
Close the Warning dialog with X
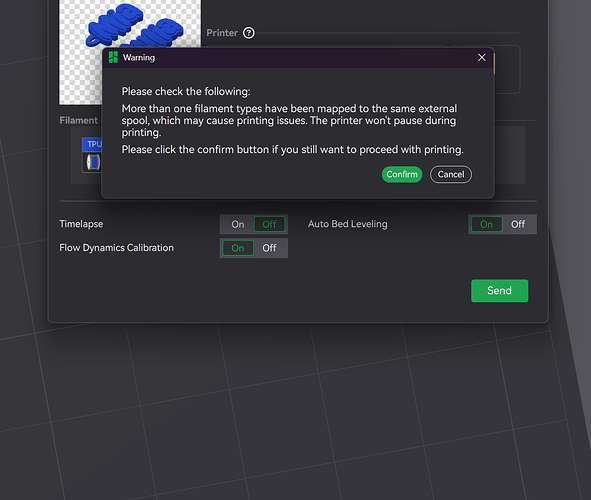tap(482, 57)
